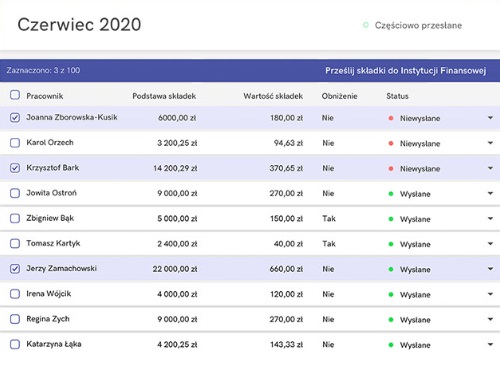Click the Wysłane status of Jerzy Zamachowski
Viewport: 500px width, 368px height.
[x=415, y=270]
